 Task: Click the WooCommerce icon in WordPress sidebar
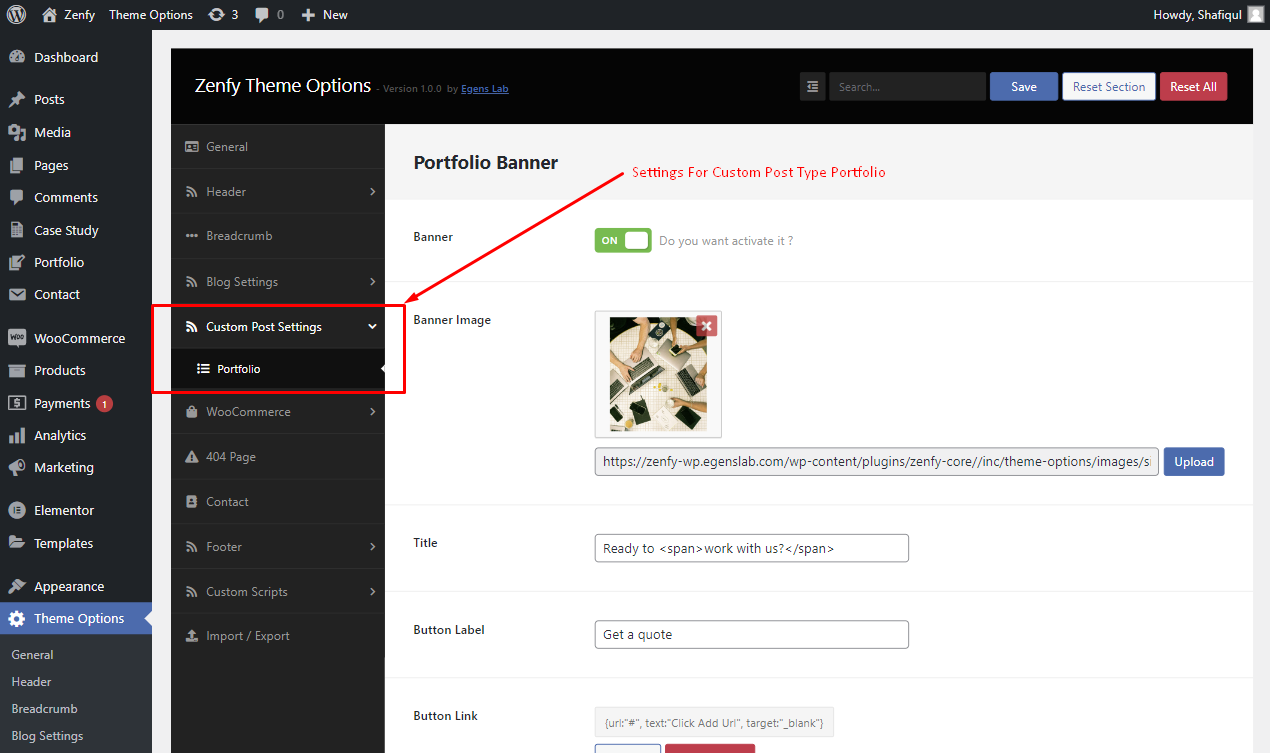point(17,338)
